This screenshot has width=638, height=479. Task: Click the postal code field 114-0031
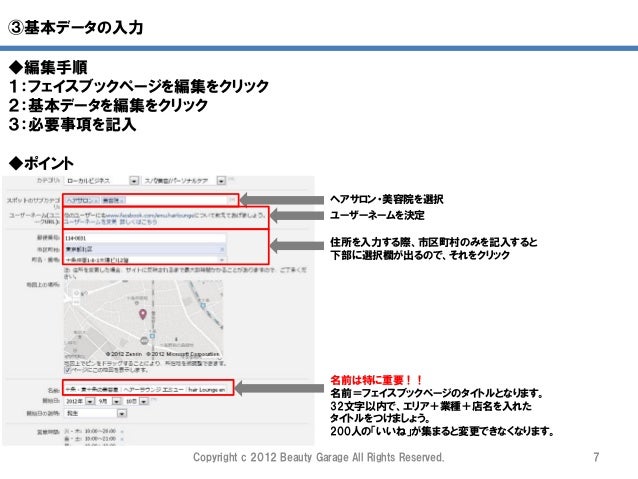coord(144,238)
